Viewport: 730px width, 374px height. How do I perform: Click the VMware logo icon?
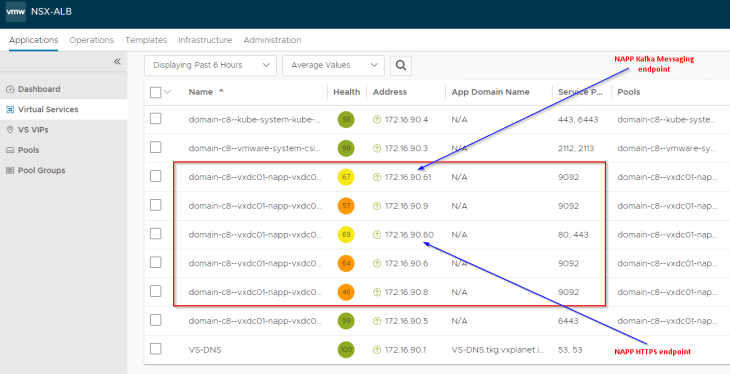[x=15, y=12]
